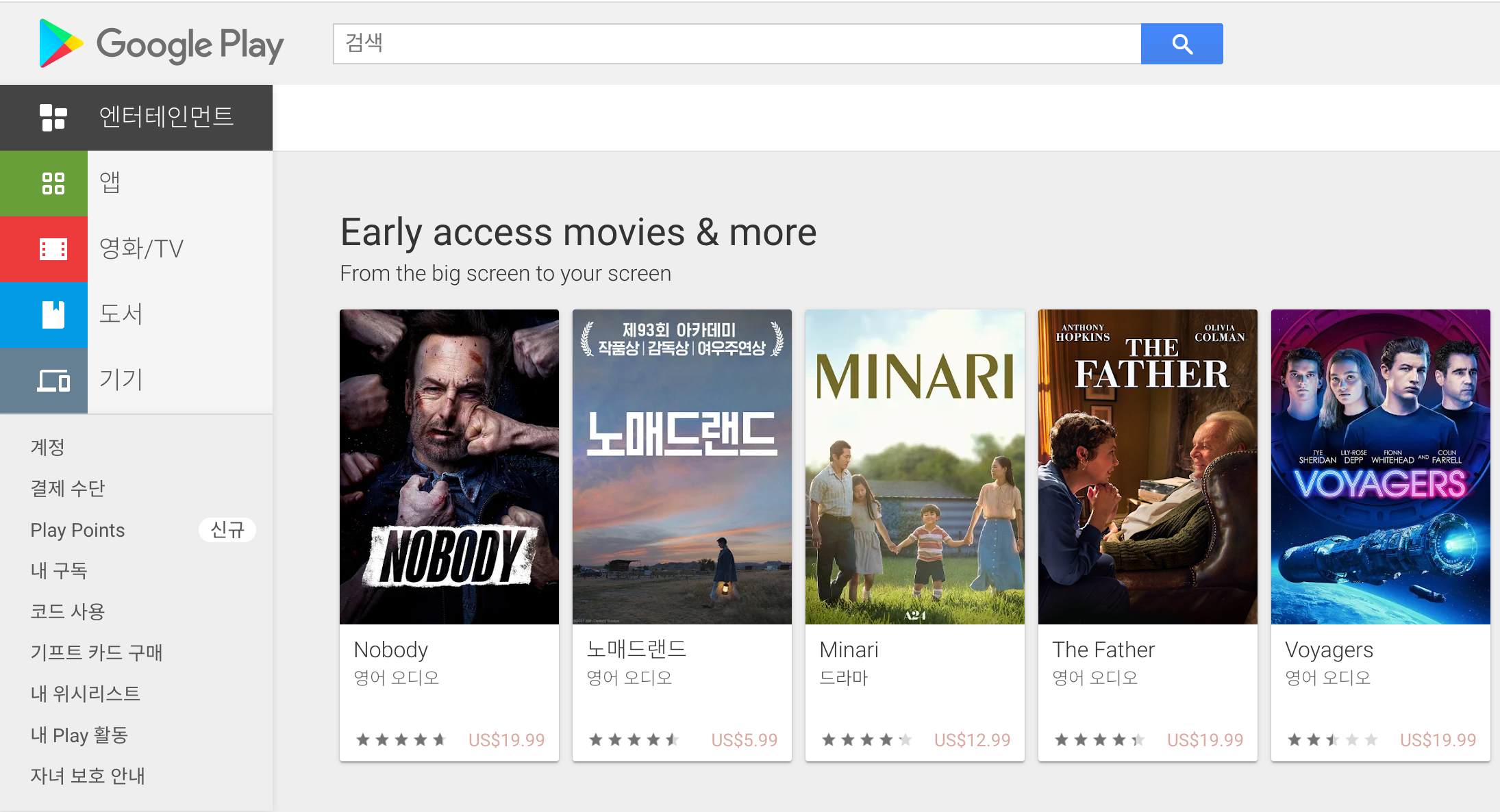Click the Minari US$12.99 price button

972,740
